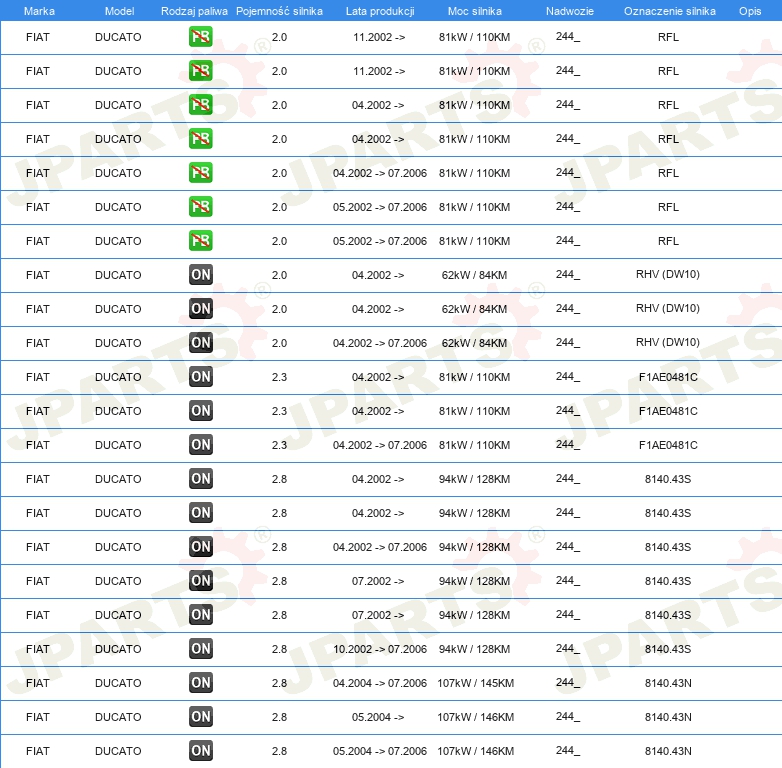The image size is (782, 768).
Task: Select 244_ body code in the 107kW / 145KM row
Action: [x=568, y=682]
